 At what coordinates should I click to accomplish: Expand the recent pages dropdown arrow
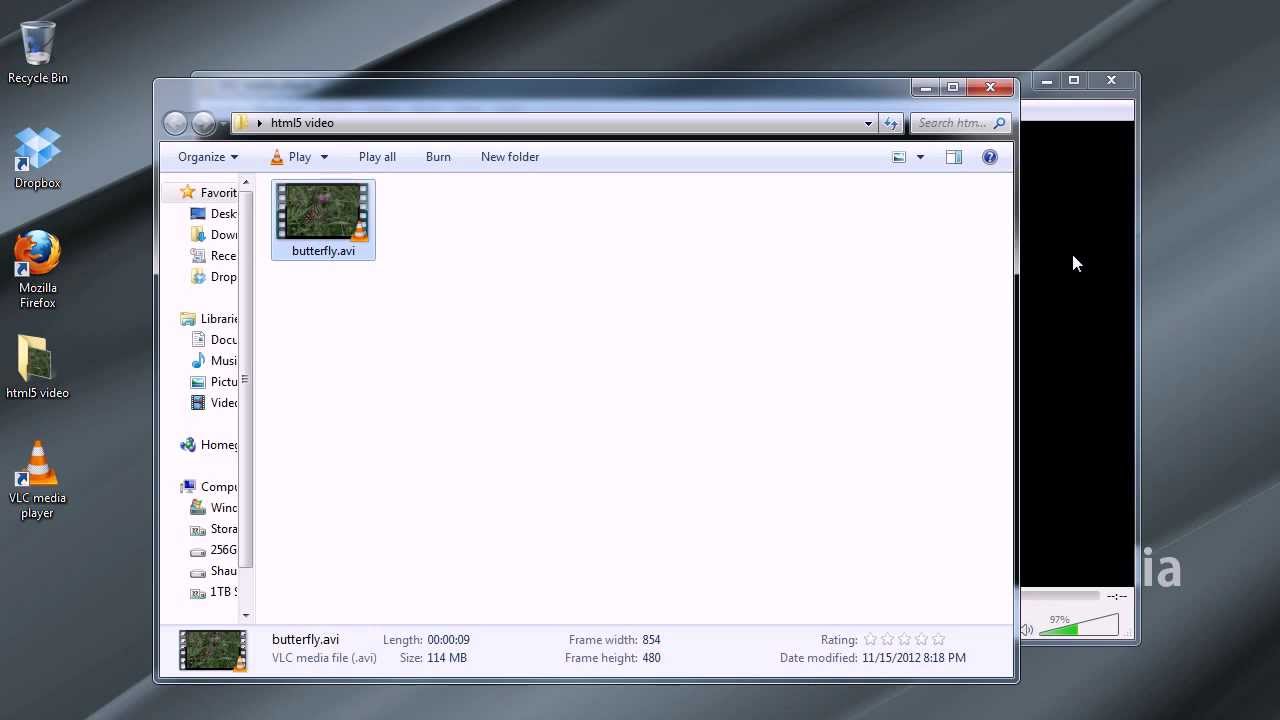224,123
